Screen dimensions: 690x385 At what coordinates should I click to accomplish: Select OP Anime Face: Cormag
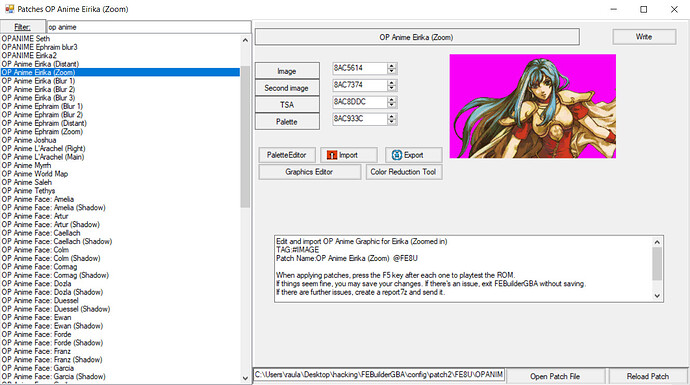[120, 267]
